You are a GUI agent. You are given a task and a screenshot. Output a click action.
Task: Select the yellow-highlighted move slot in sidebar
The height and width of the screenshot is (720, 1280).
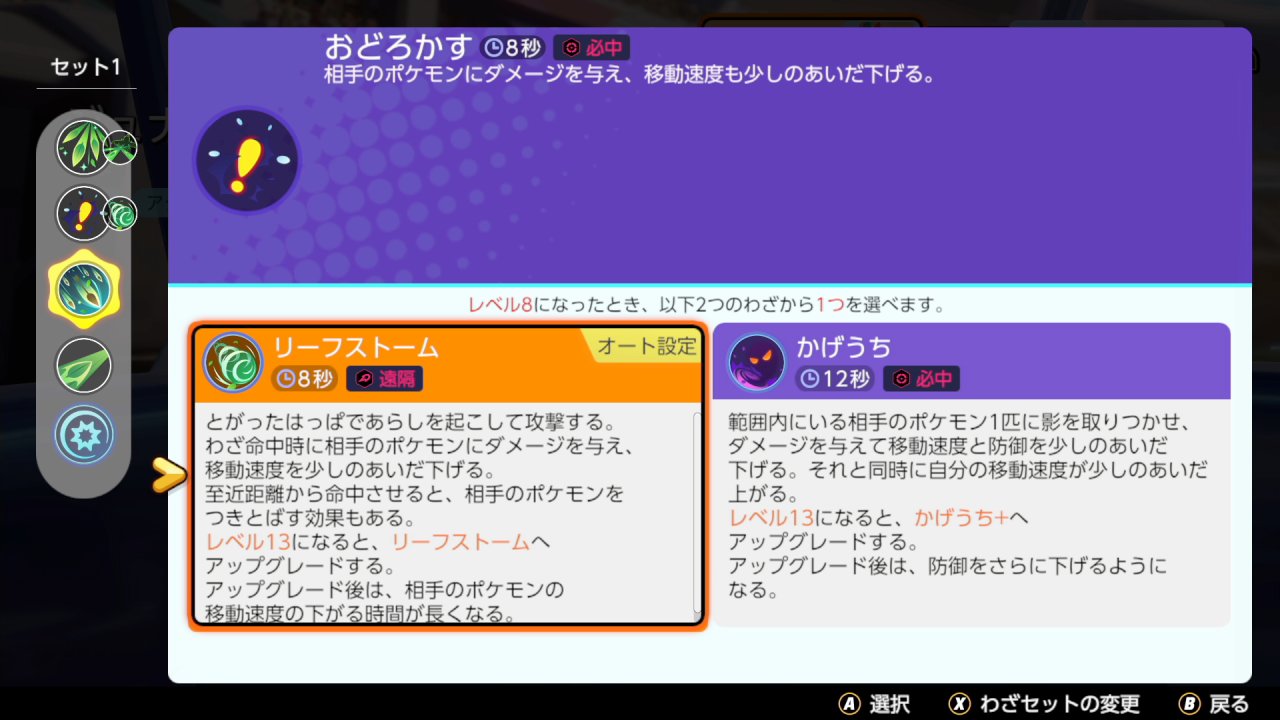pyautogui.click(x=84, y=287)
